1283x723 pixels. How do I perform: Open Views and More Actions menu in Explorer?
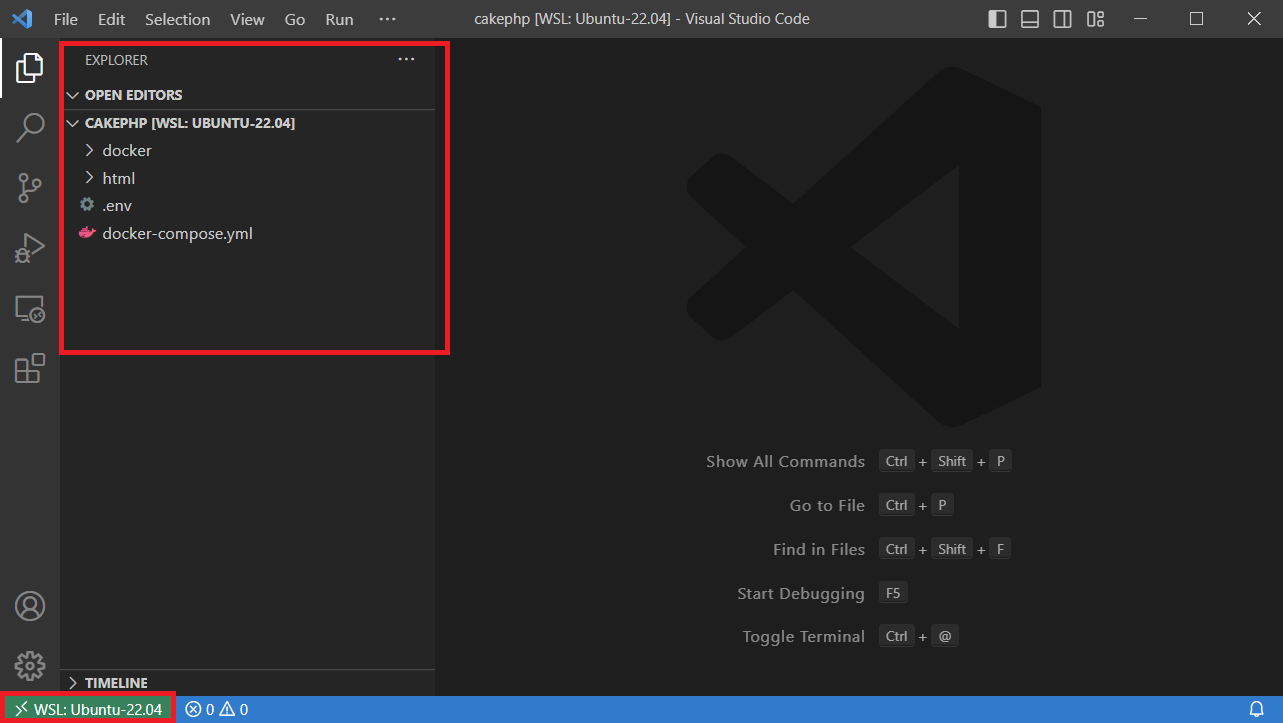(406, 59)
